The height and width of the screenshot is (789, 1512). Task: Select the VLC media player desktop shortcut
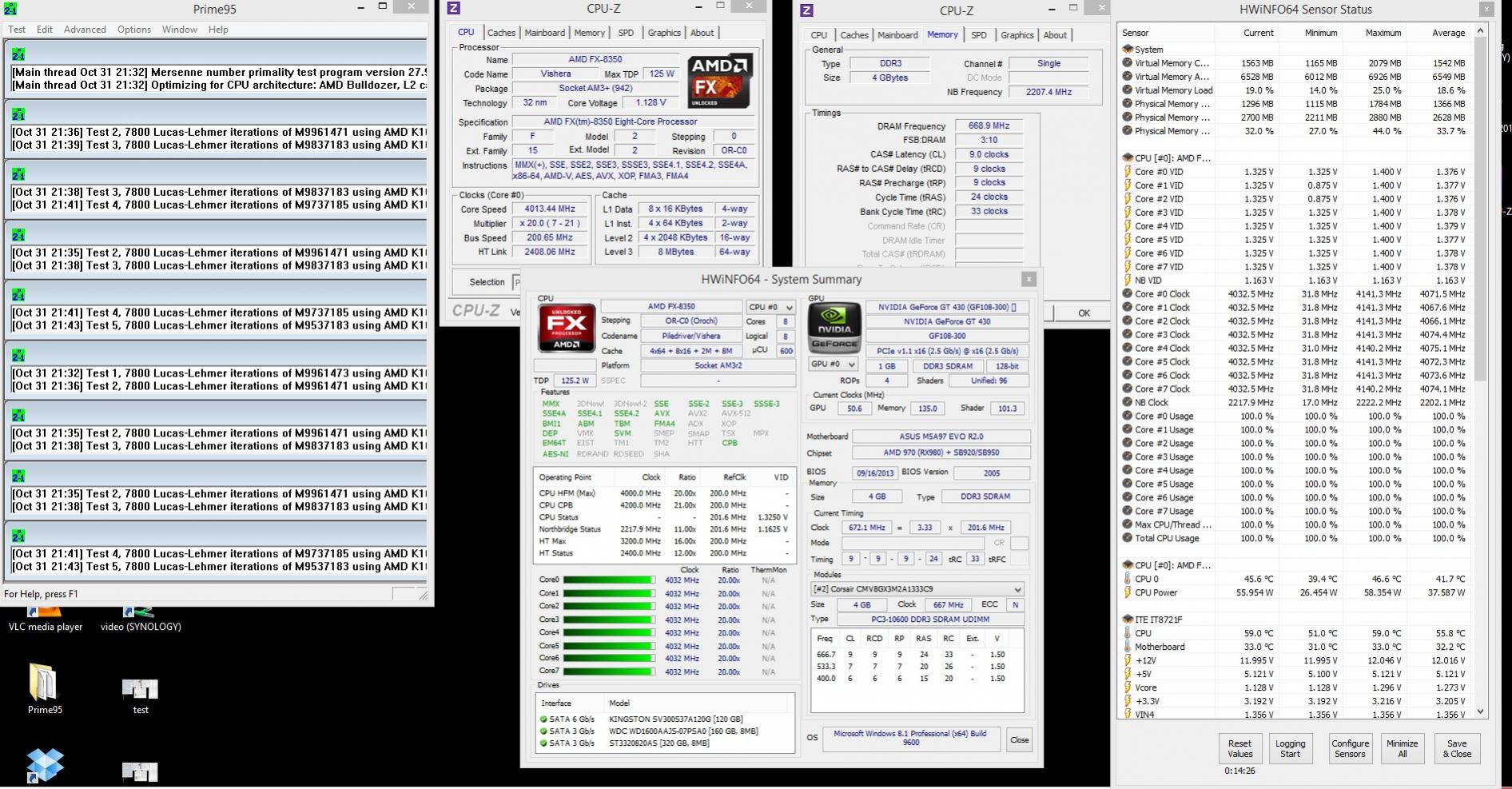pos(46,620)
